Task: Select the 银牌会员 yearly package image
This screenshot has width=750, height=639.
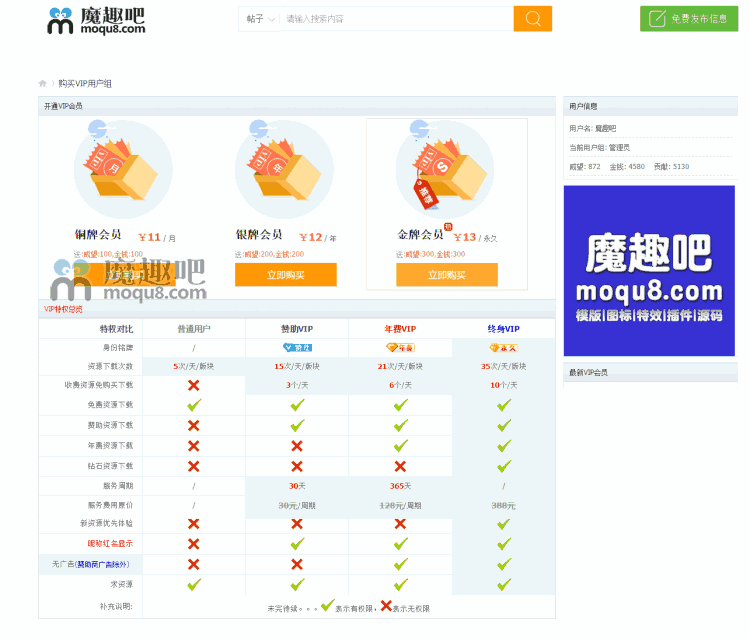Action: pyautogui.click(x=284, y=169)
